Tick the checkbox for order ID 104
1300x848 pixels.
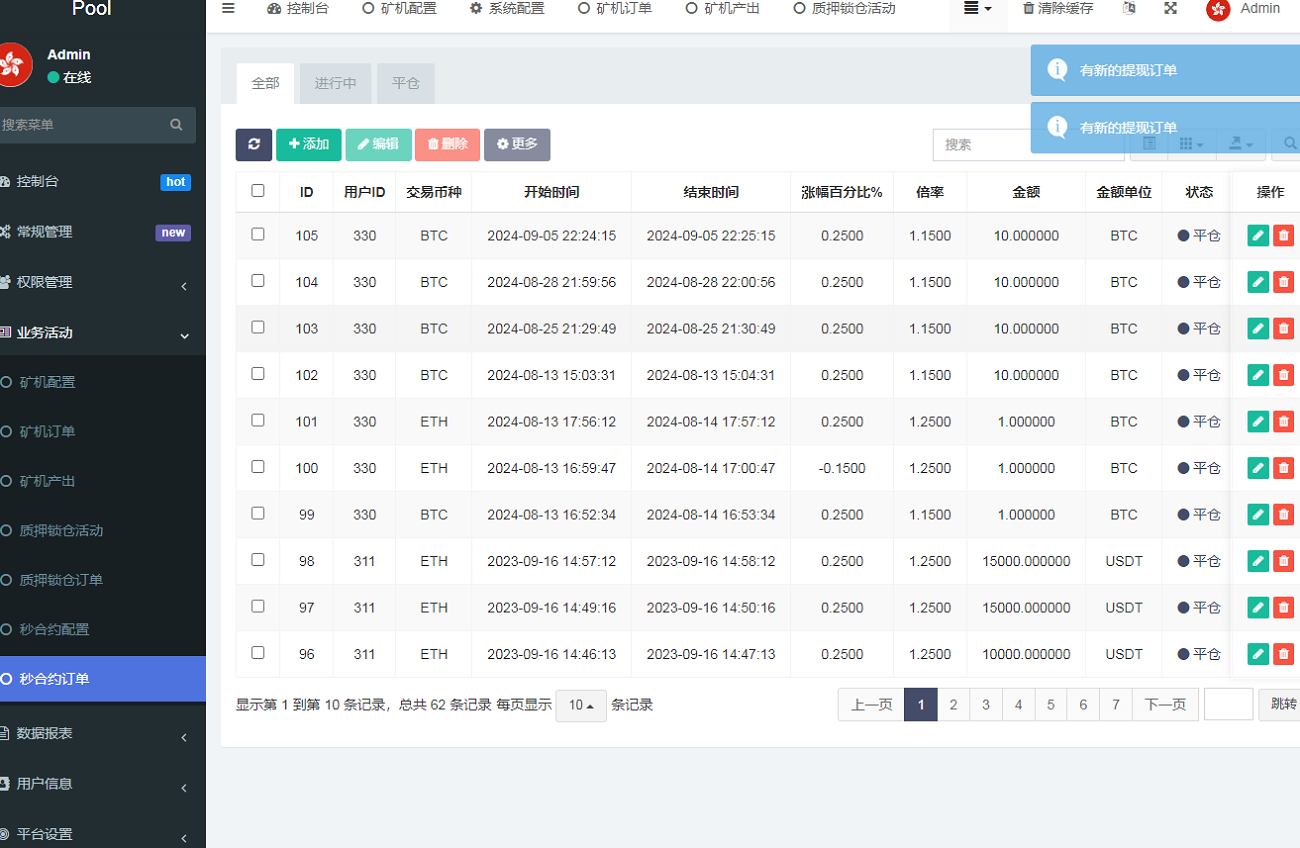tap(258, 281)
